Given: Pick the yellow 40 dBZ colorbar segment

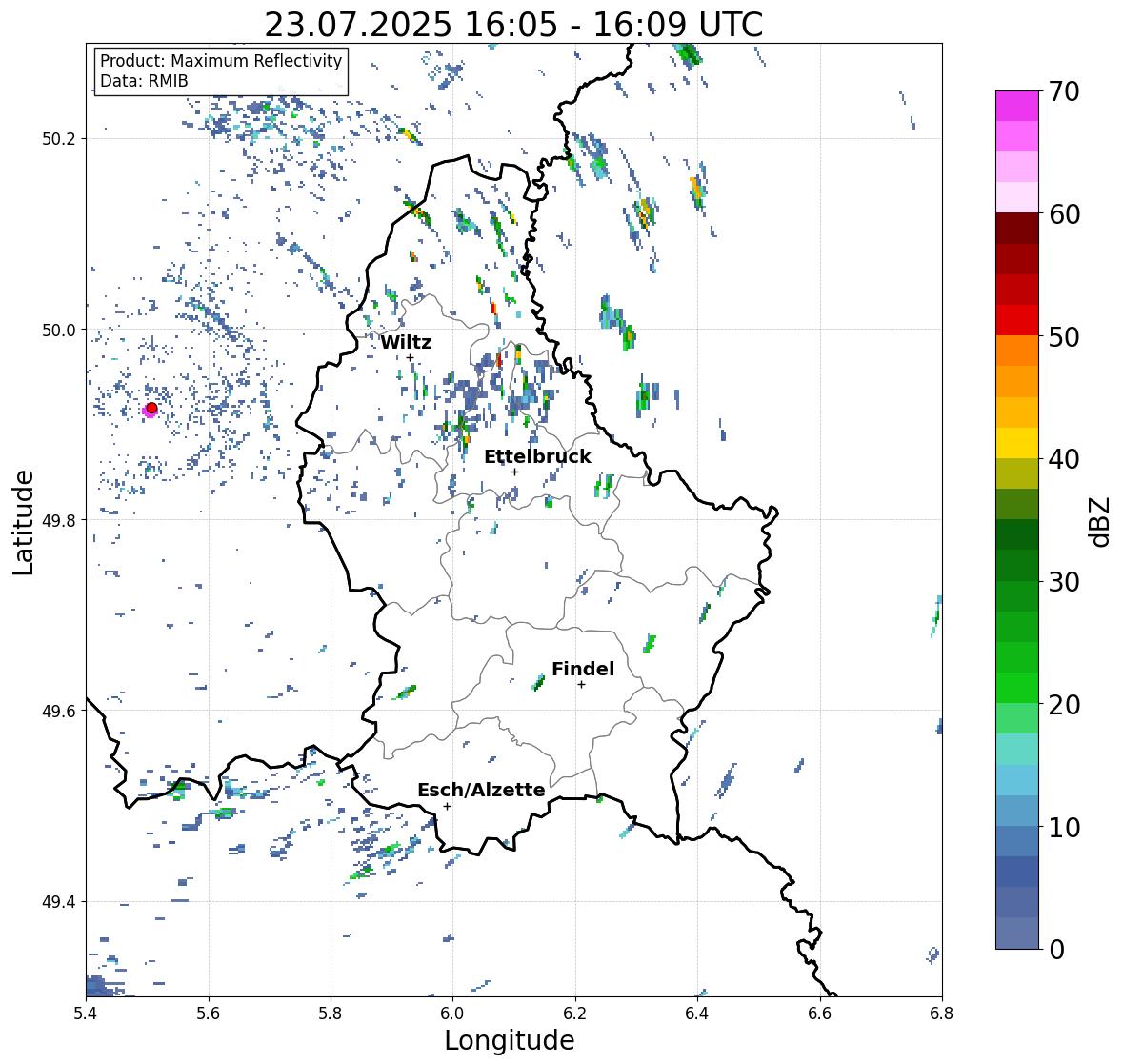Looking at the screenshot, I should click(x=1017, y=443).
